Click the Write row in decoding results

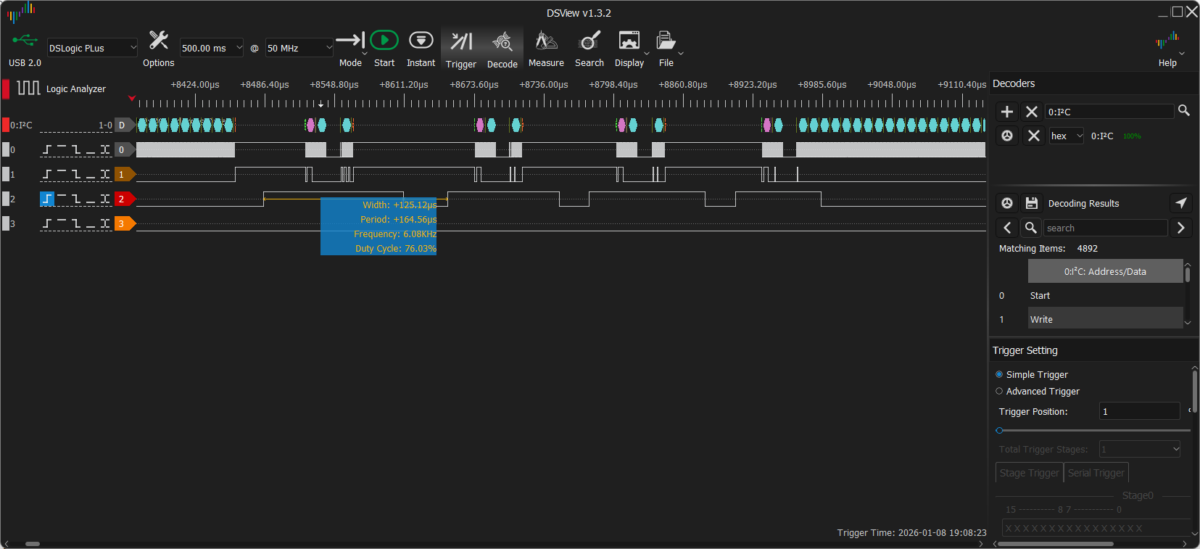click(x=1100, y=319)
